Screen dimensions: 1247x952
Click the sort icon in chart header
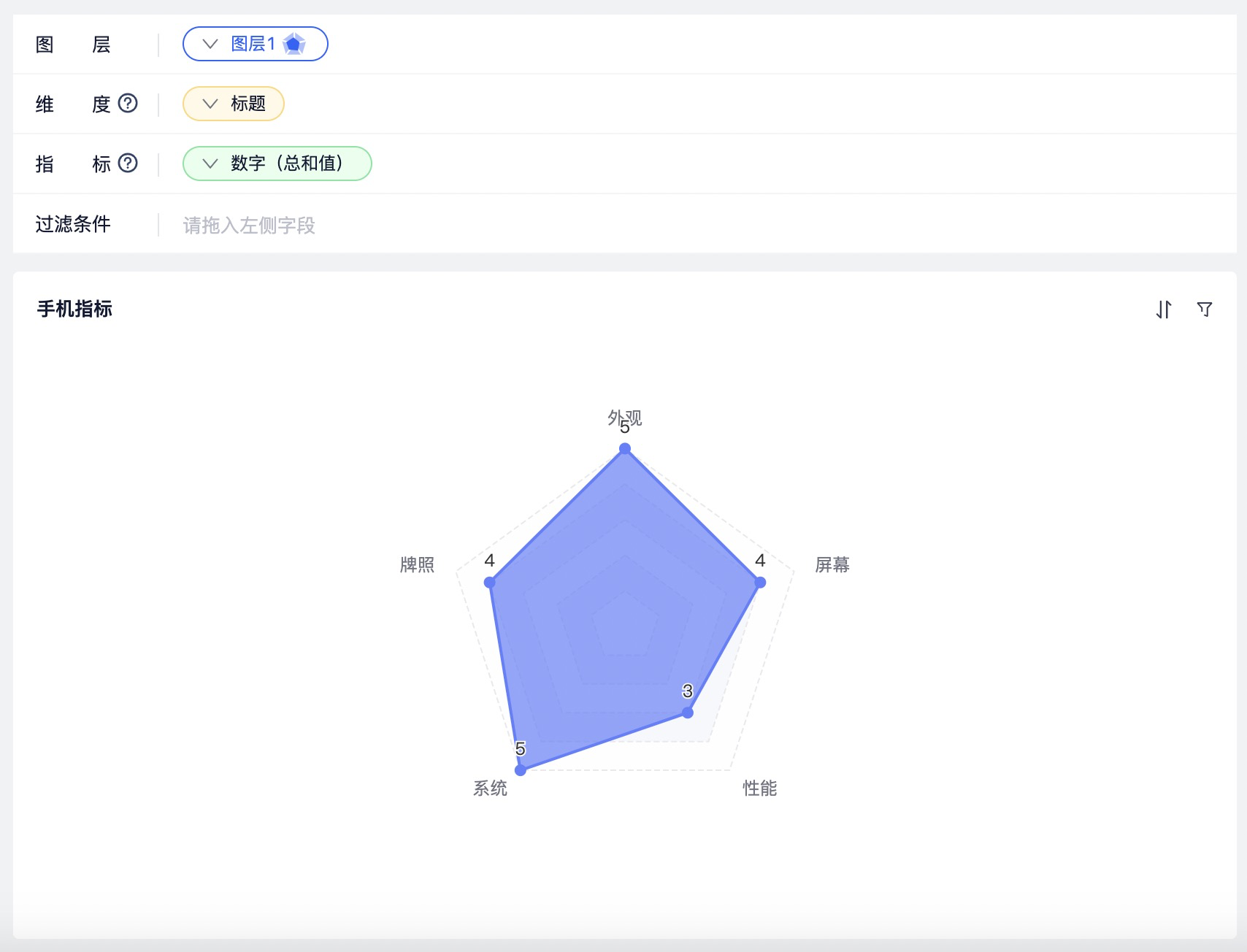click(1164, 310)
